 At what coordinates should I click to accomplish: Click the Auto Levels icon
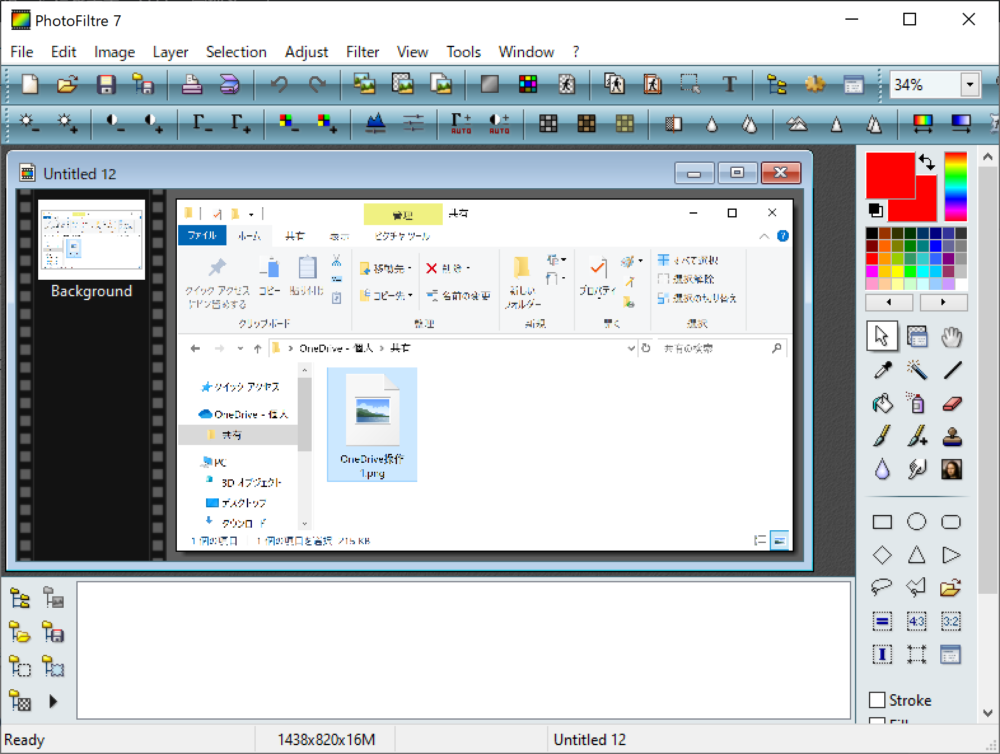(x=461, y=122)
